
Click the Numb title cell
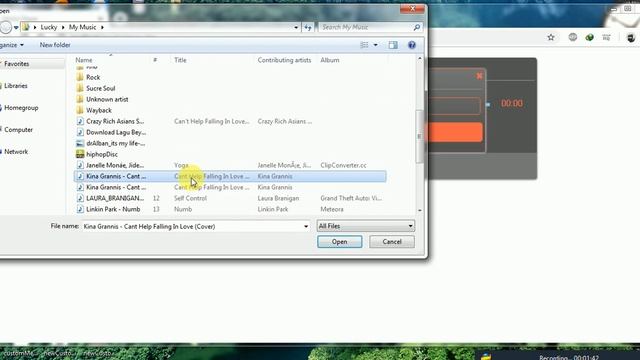183,209
